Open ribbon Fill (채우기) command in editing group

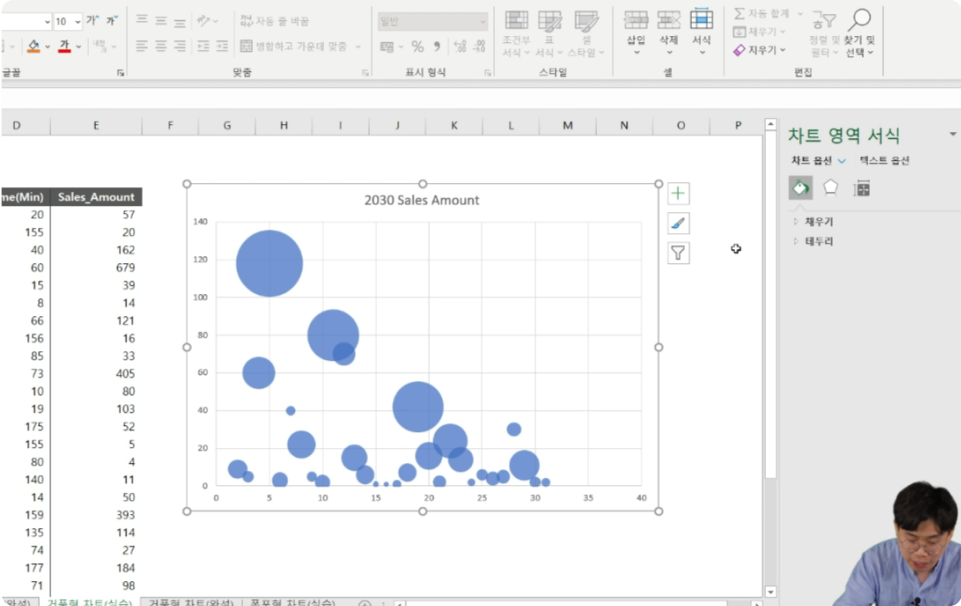(756, 31)
